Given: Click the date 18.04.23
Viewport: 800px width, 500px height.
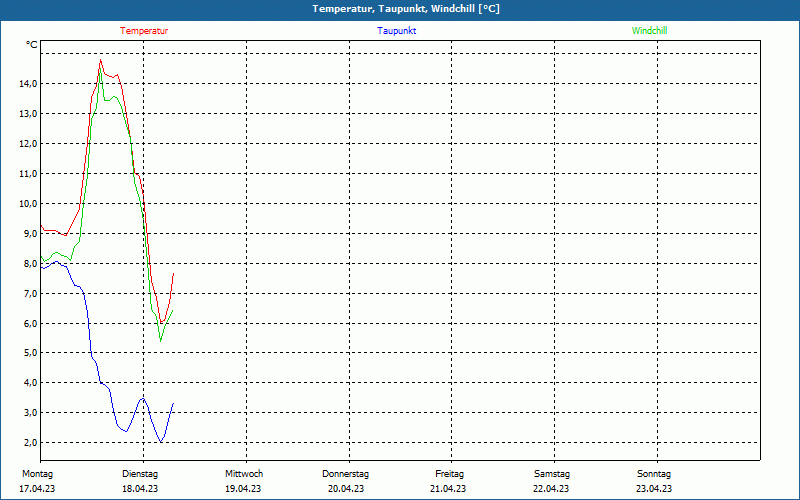Looking at the screenshot, I should point(140,489).
